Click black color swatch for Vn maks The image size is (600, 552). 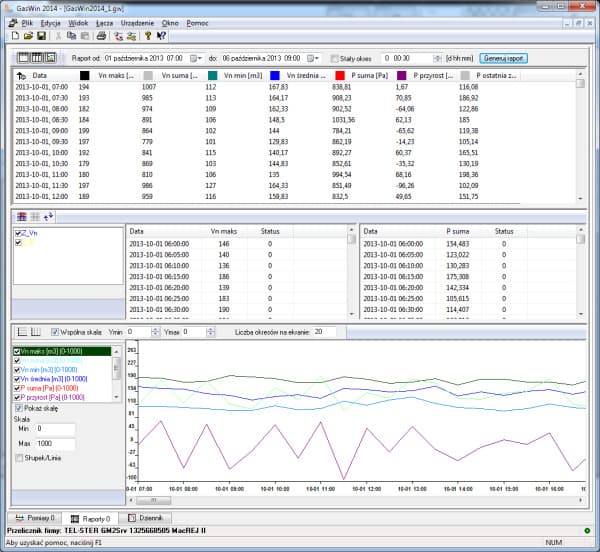click(x=85, y=76)
